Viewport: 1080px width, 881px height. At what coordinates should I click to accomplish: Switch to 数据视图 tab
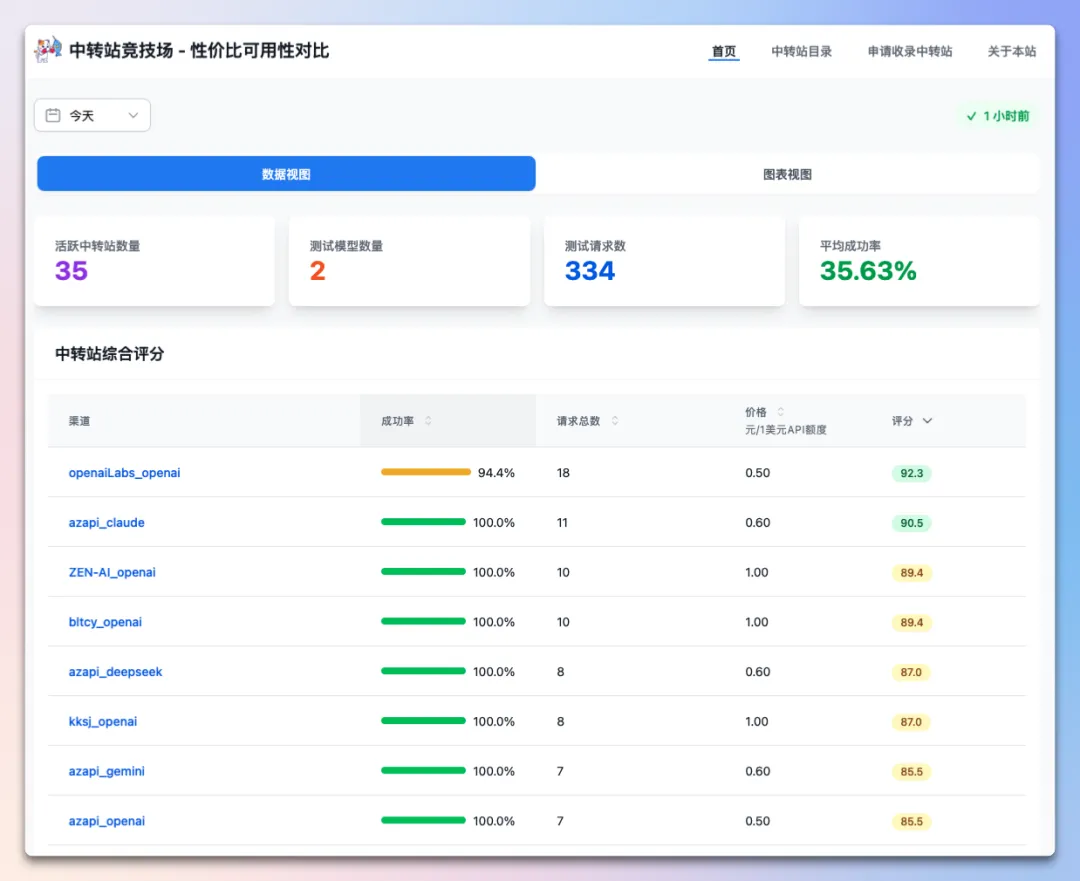coord(286,174)
